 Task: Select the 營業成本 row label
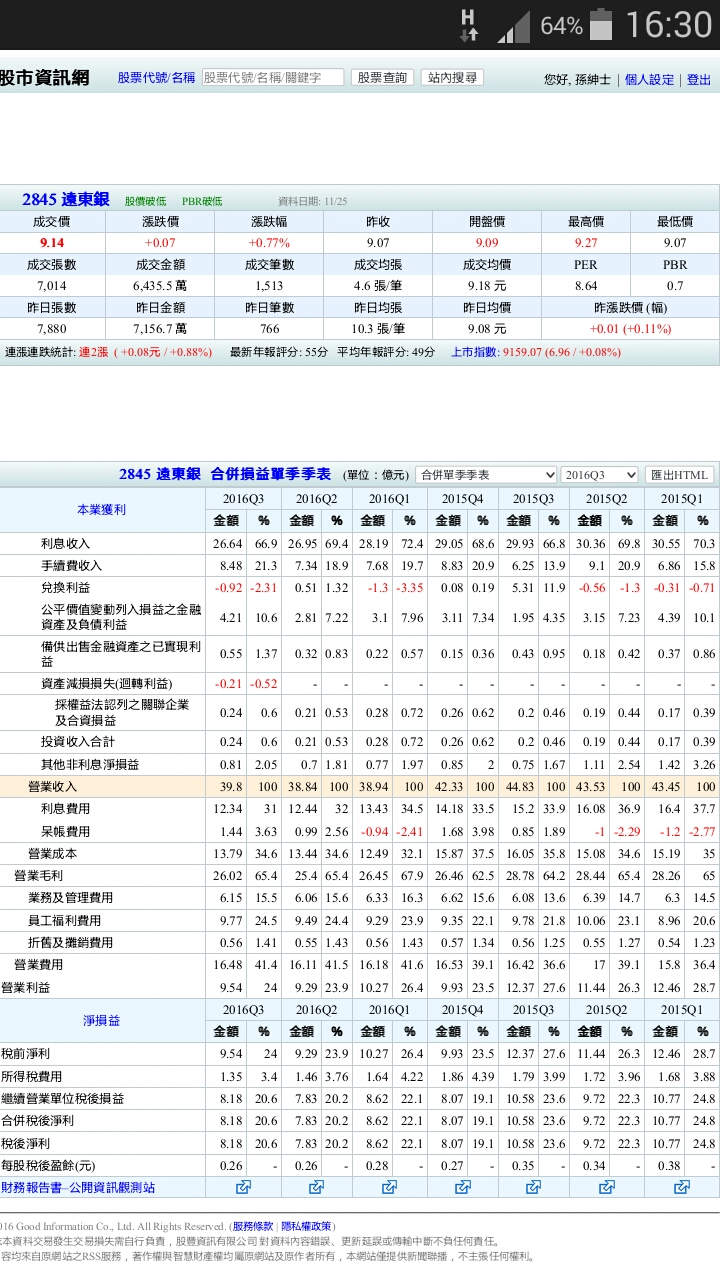[53, 854]
